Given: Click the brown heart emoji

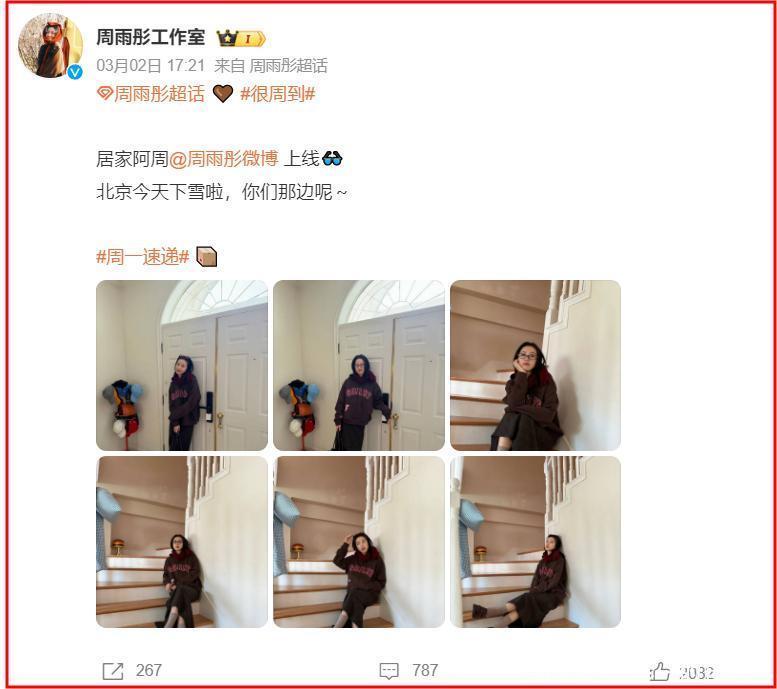Looking at the screenshot, I should 222,93.
